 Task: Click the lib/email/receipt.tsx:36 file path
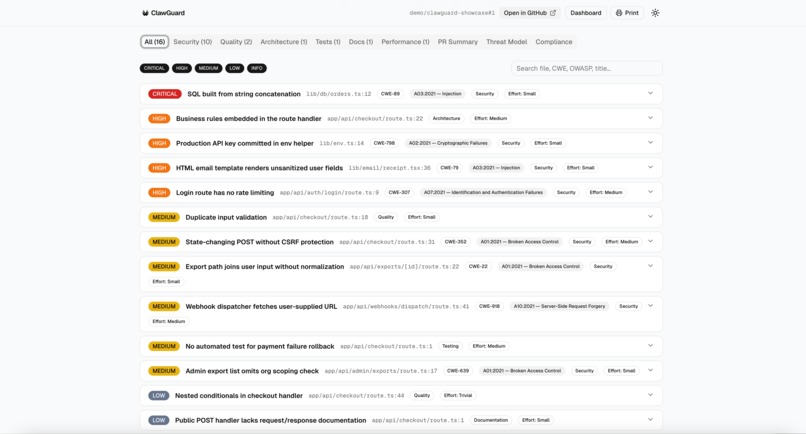(x=389, y=168)
